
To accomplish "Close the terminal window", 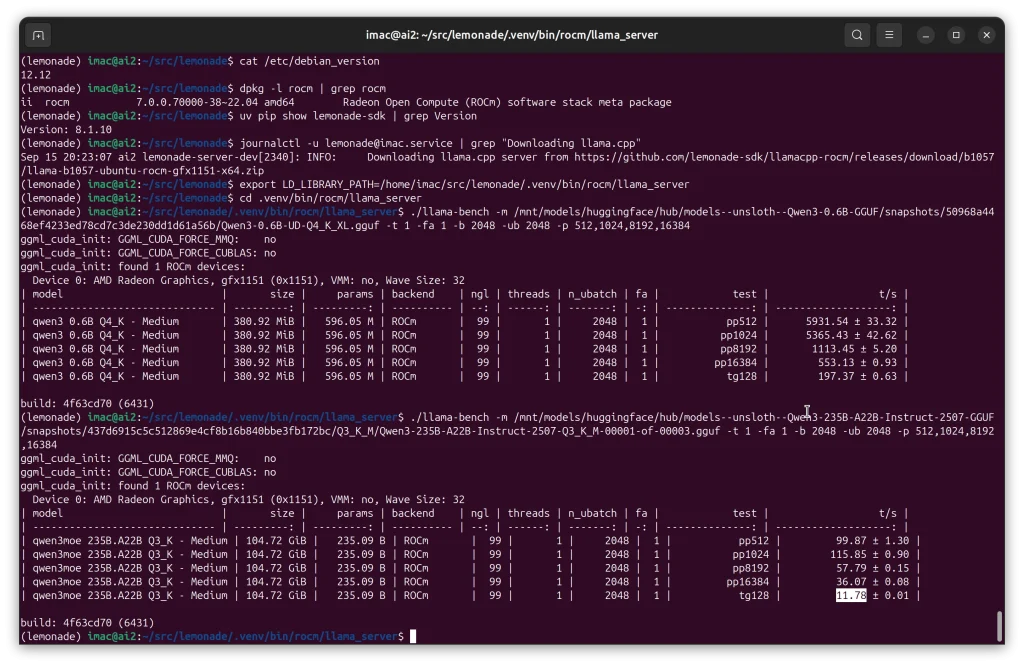I will pyautogui.click(x=987, y=35).
